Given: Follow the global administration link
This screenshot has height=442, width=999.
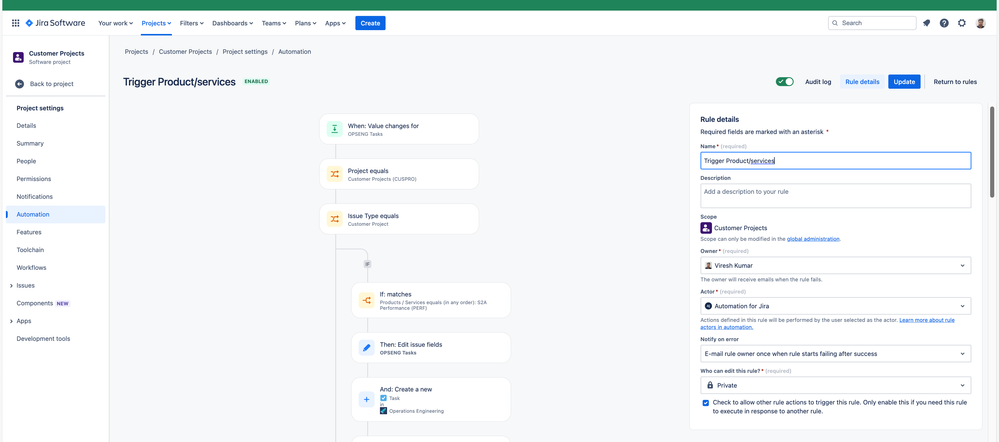Looking at the screenshot, I should 813,239.
